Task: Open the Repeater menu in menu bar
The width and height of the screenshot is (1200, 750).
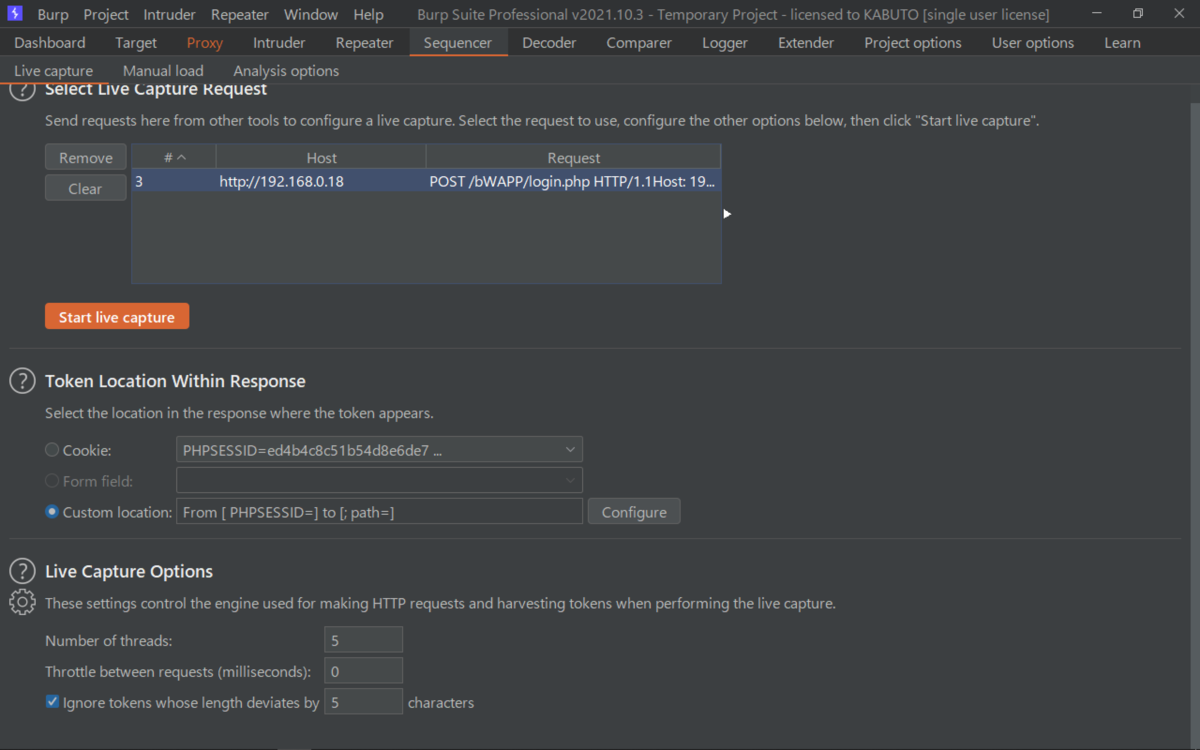Action: pyautogui.click(x=240, y=15)
